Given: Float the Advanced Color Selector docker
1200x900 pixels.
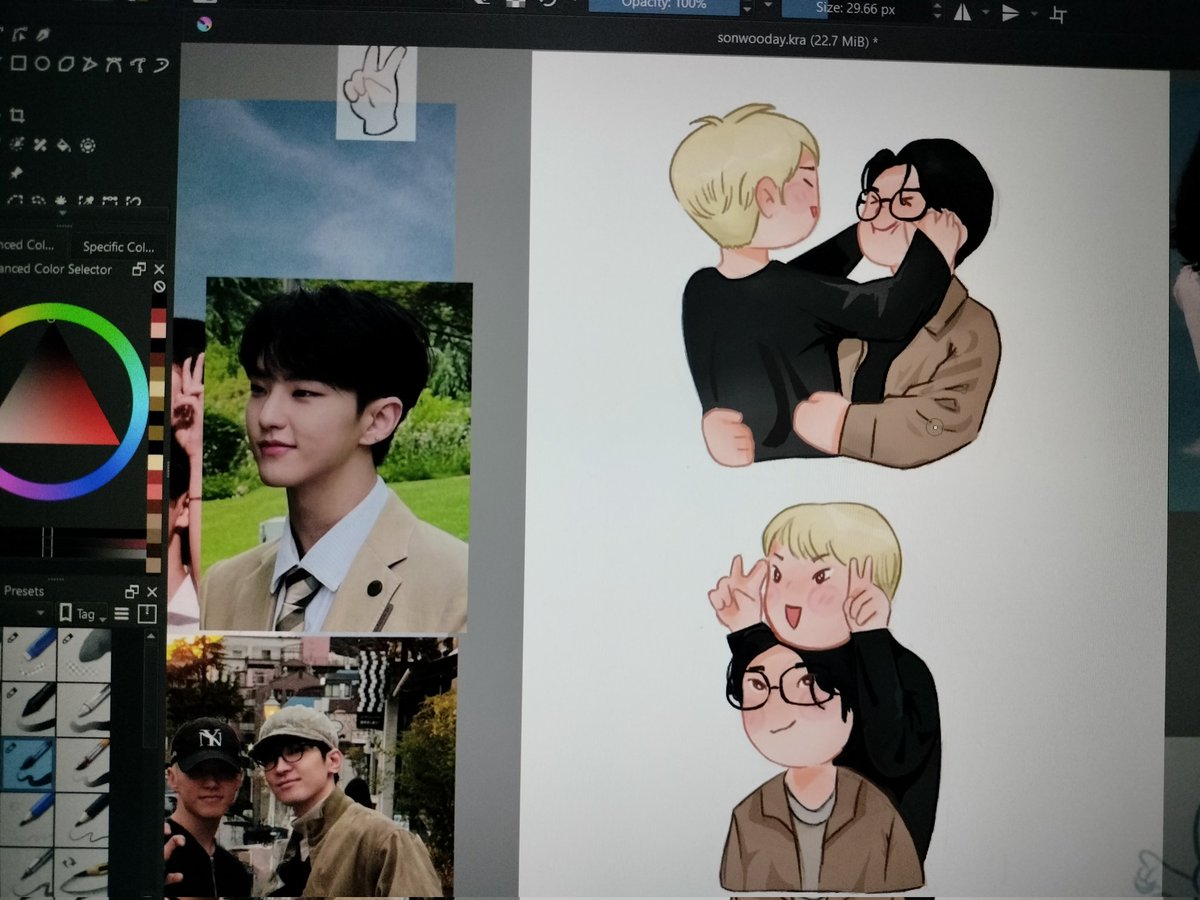Looking at the screenshot, I should 139,269.
